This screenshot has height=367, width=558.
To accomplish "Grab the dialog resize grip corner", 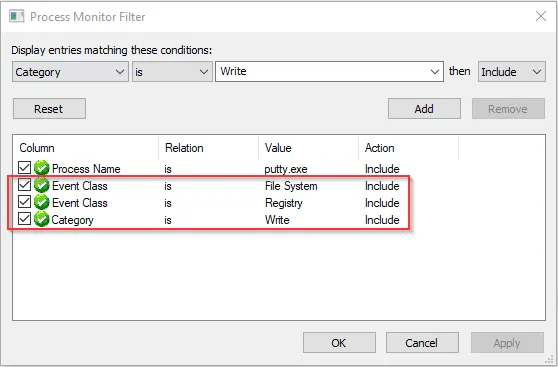I will pos(549,360).
